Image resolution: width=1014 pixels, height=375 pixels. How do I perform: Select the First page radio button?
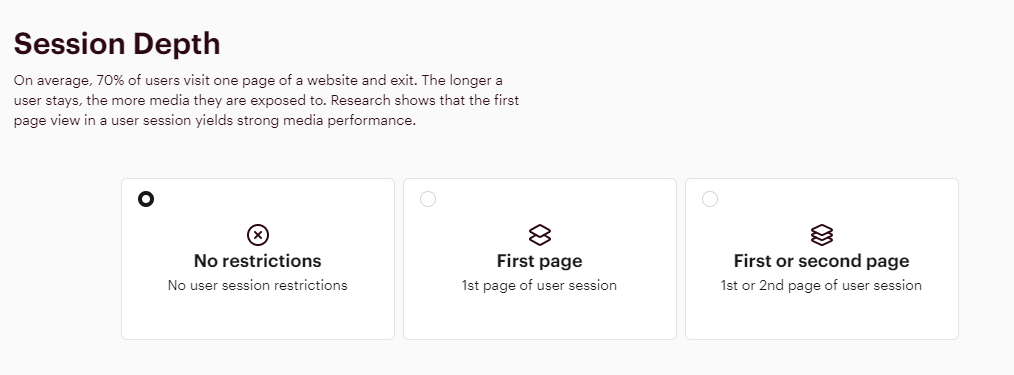click(428, 199)
